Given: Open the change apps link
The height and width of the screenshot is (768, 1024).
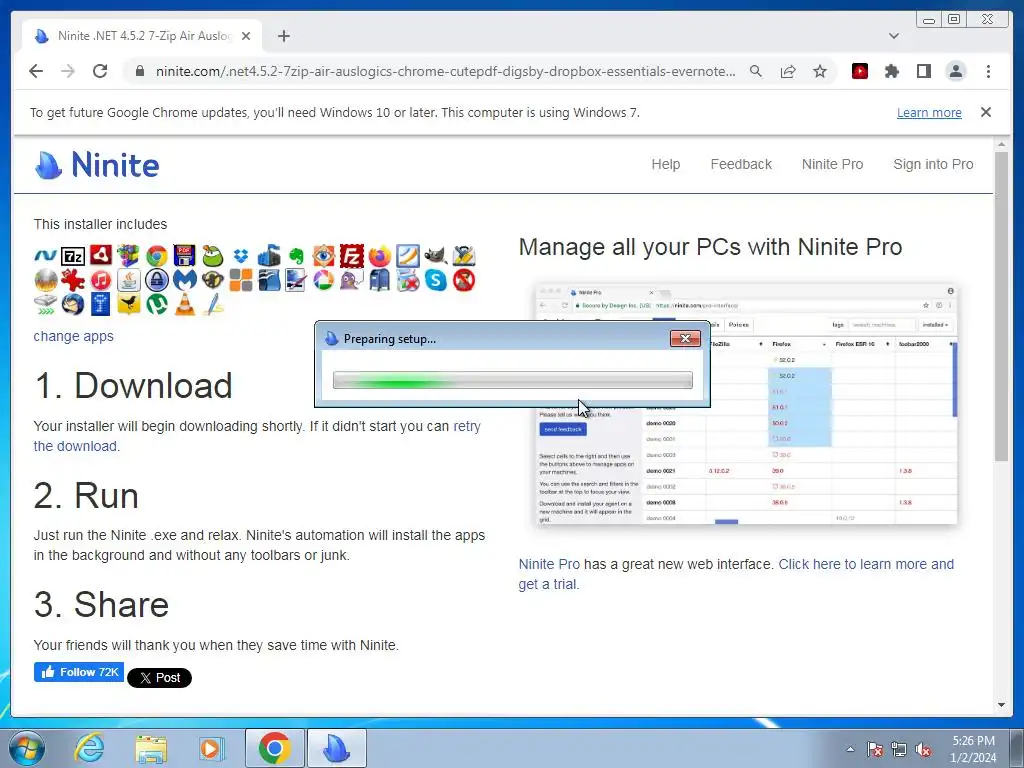Looking at the screenshot, I should tap(73, 336).
